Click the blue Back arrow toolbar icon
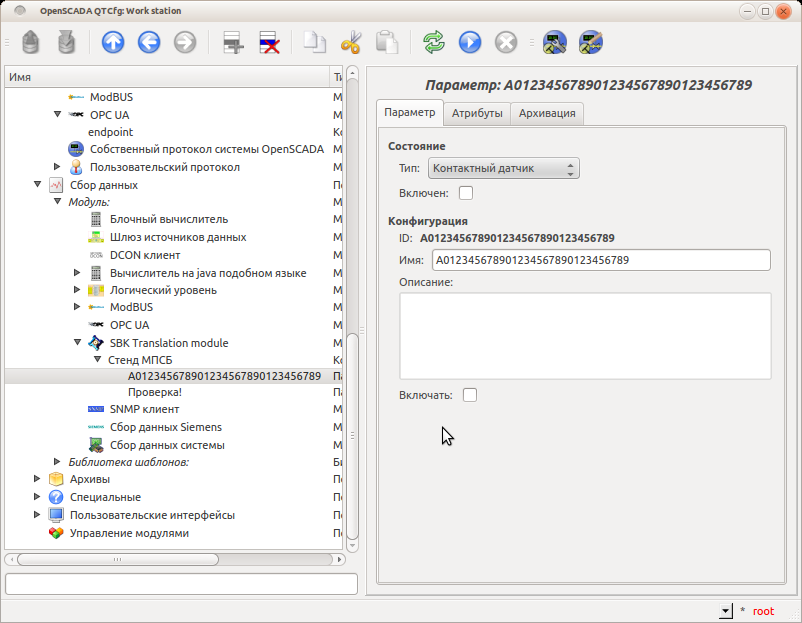The image size is (802, 623). click(x=149, y=42)
